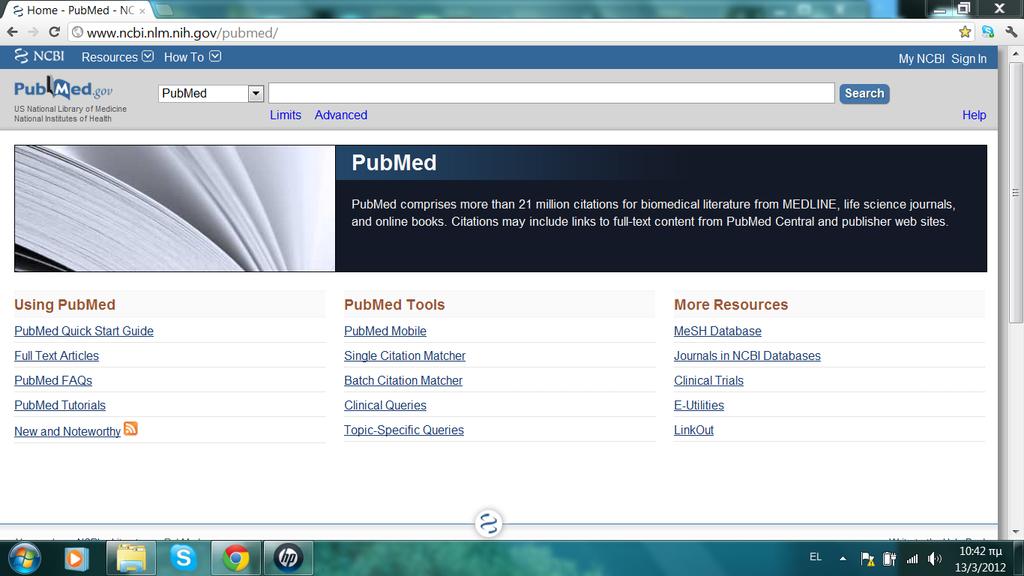Open Clinical Queries link

[x=385, y=406]
